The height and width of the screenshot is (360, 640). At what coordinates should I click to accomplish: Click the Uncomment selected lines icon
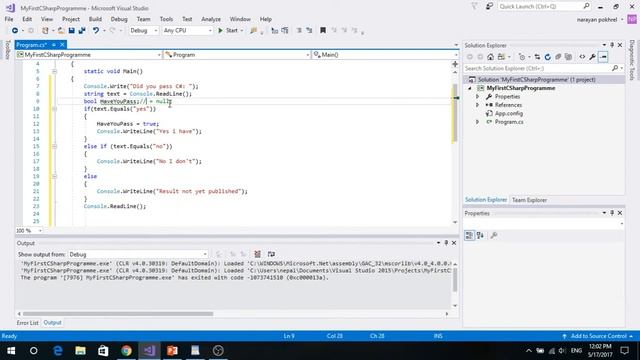[285, 31]
